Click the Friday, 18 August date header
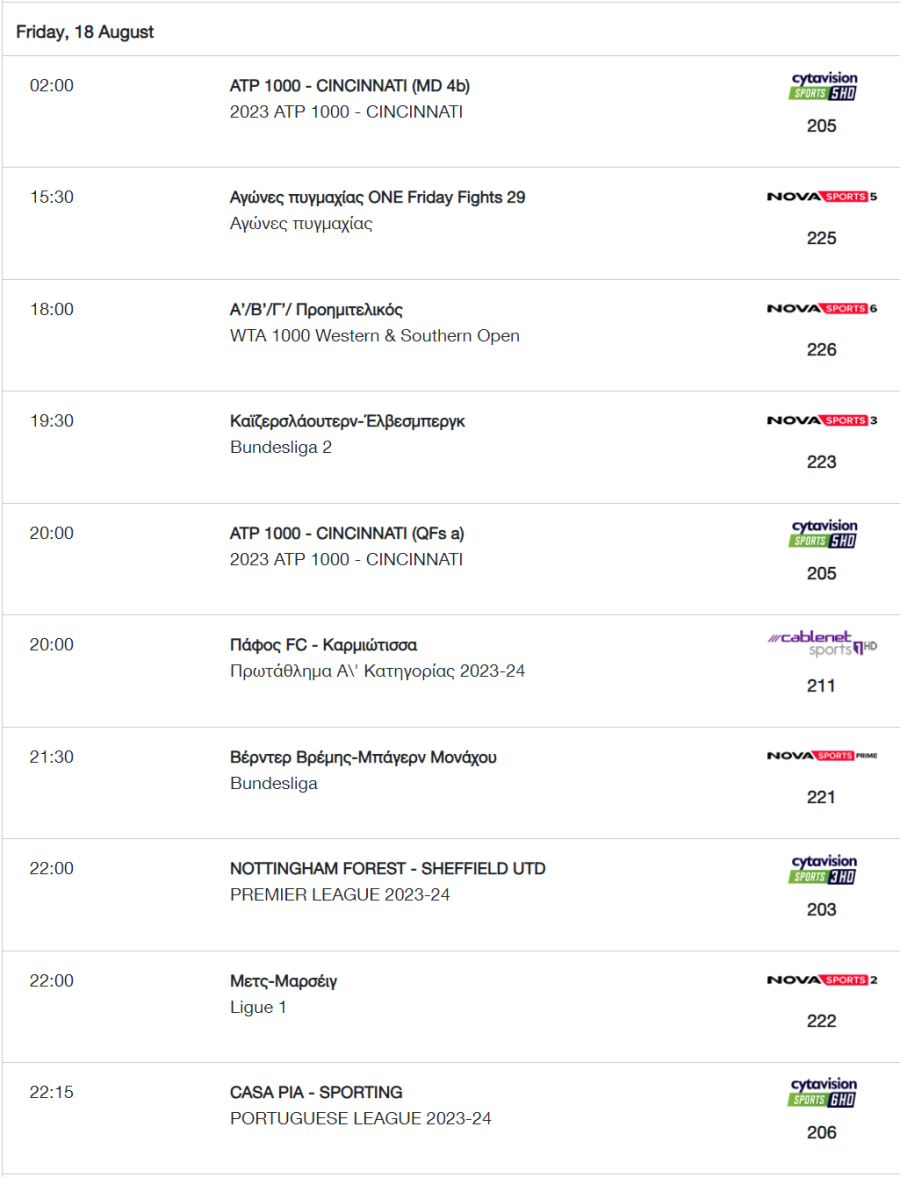 pos(85,32)
